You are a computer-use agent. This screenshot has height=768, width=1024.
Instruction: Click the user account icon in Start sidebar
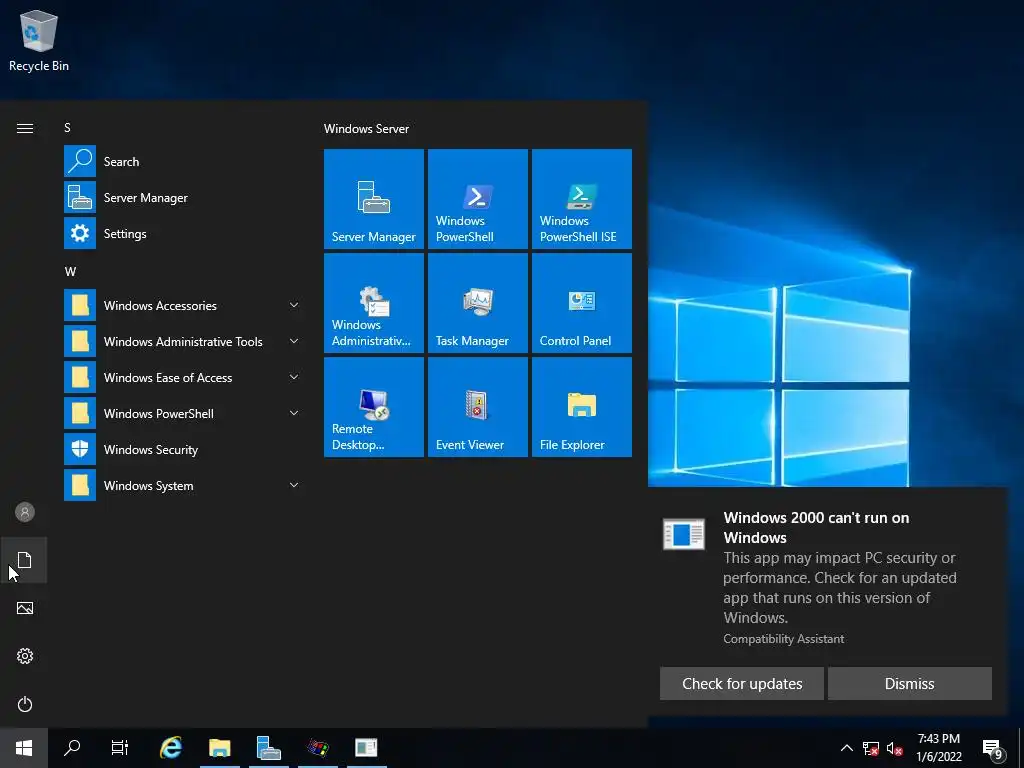tap(25, 512)
